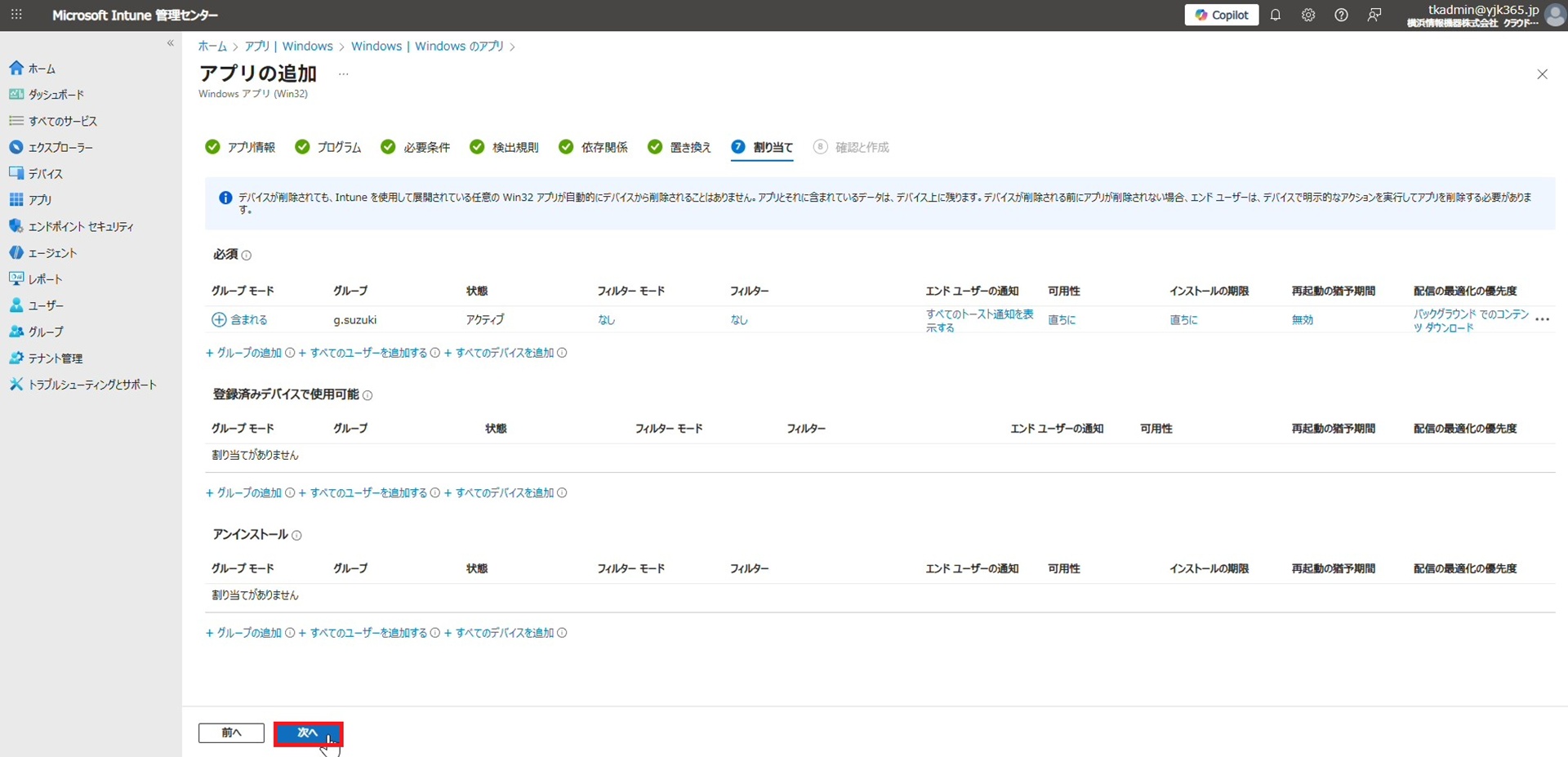The image size is (1568, 757).
Task: Open the notifications bell icon
Action: (1275, 15)
